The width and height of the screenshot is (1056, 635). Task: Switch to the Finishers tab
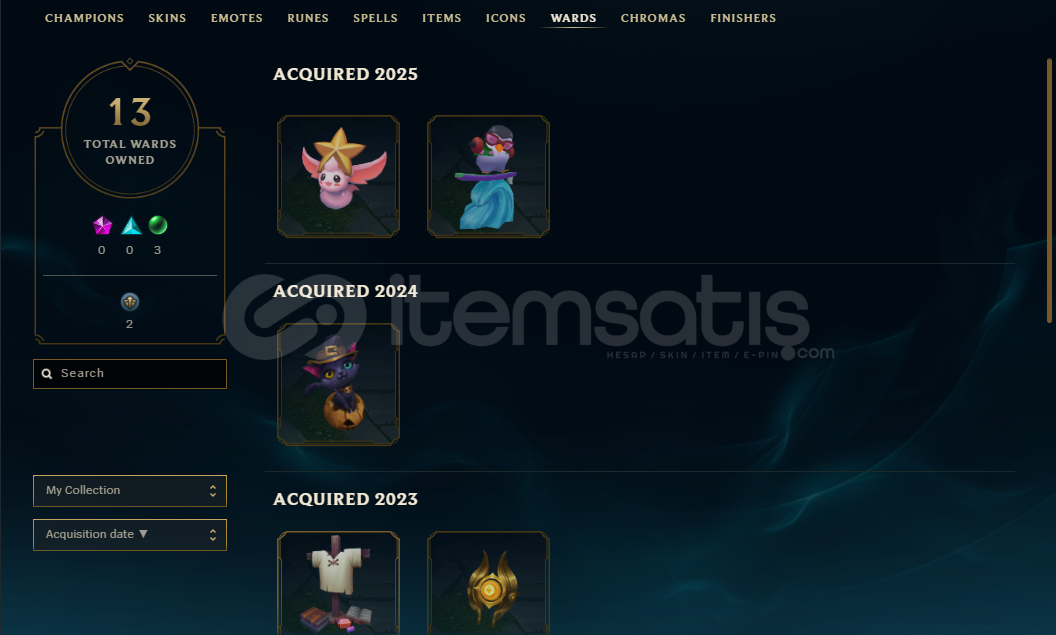coord(743,18)
